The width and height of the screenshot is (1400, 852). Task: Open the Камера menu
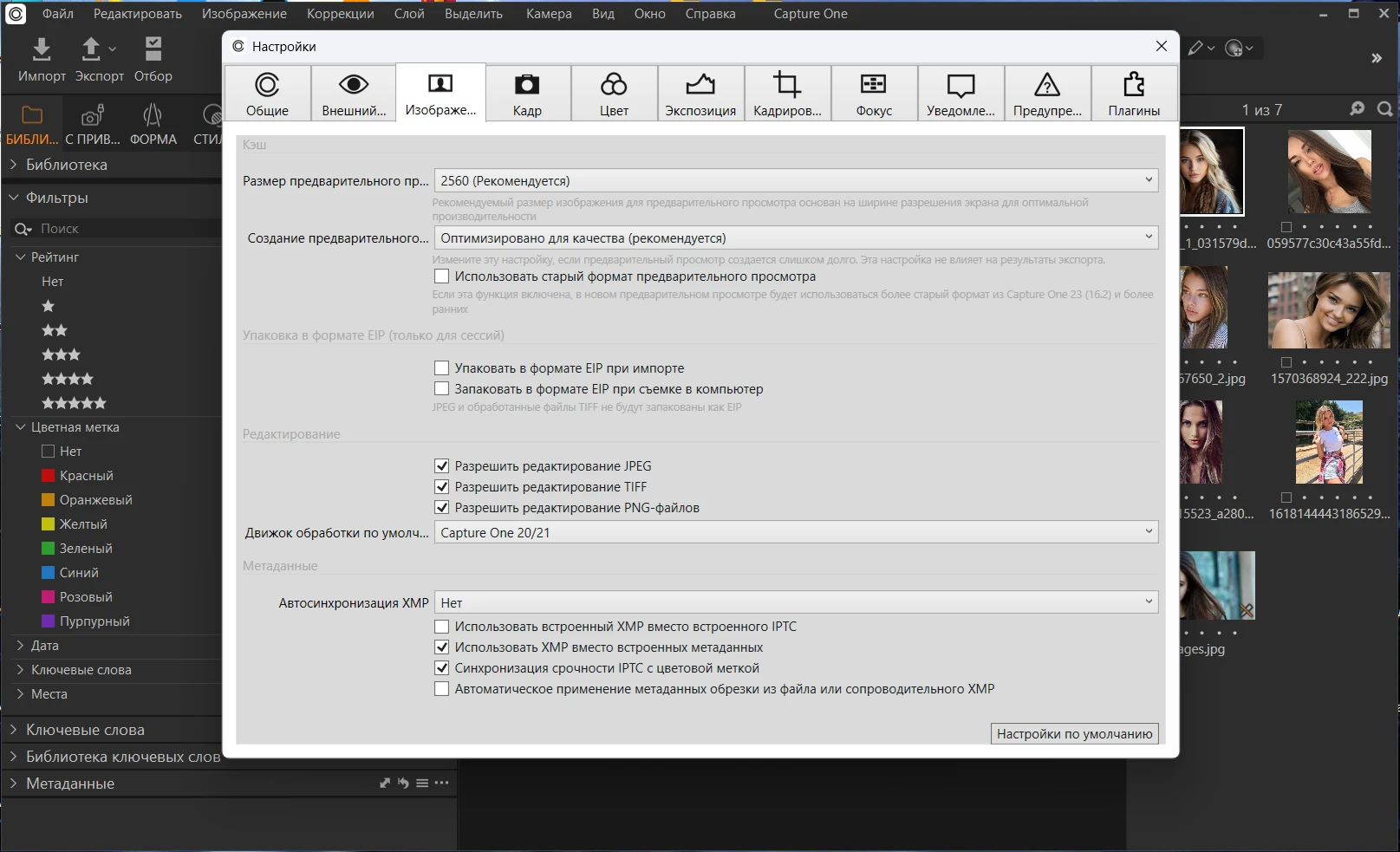(x=548, y=14)
